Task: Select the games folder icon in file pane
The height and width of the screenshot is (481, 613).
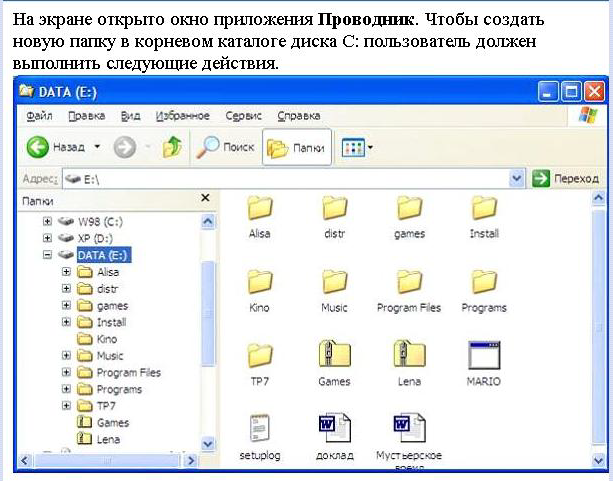Action: tap(409, 208)
